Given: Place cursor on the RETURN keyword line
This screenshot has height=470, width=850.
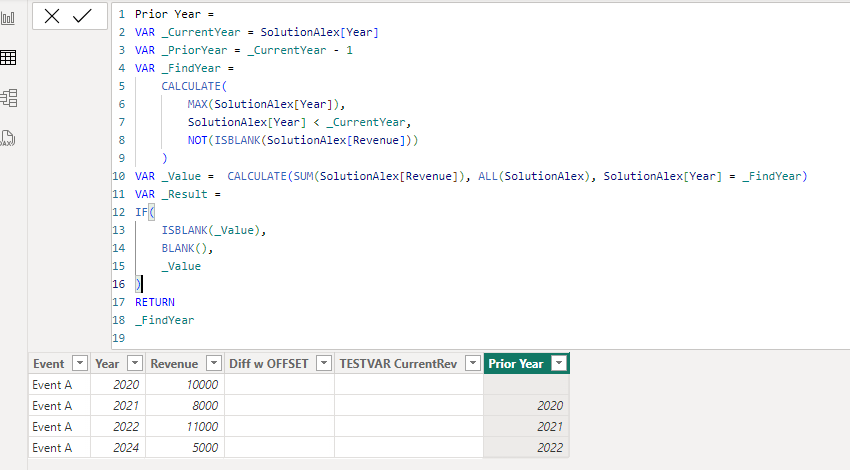Looking at the screenshot, I should pos(155,302).
